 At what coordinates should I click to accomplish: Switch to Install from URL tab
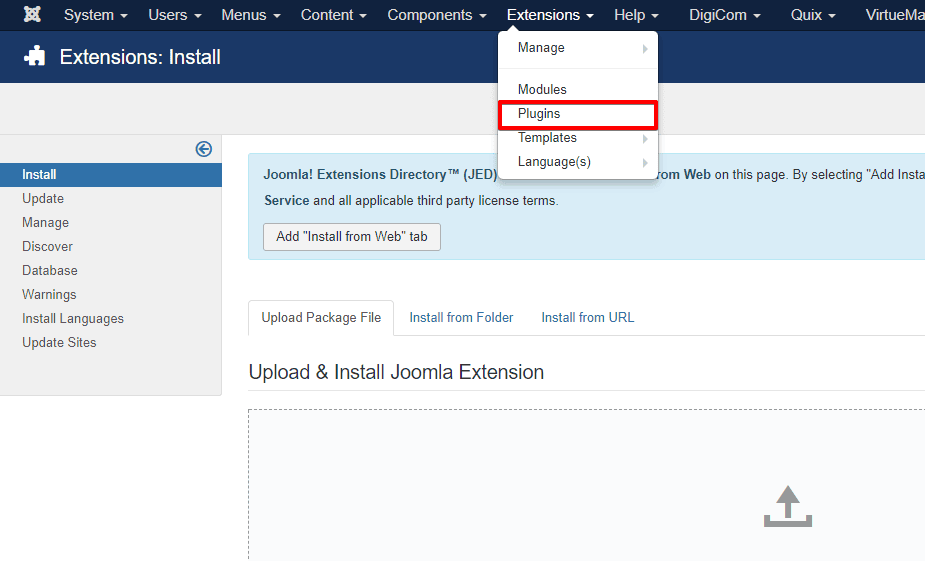[587, 317]
